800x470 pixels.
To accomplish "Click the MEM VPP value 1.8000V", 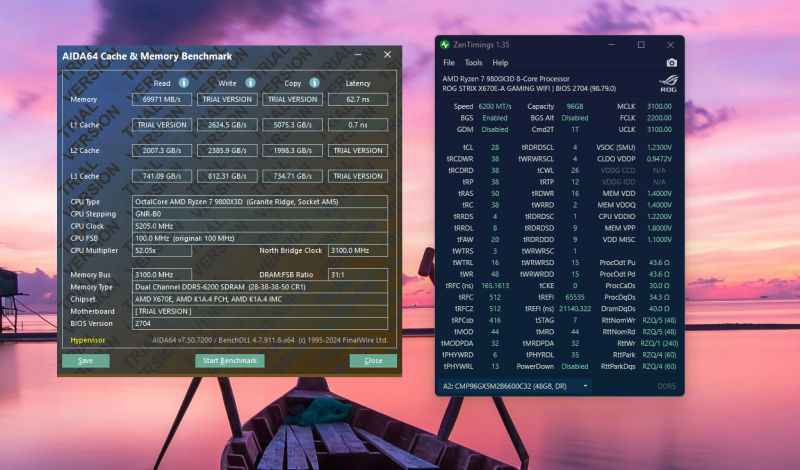I will [659, 228].
